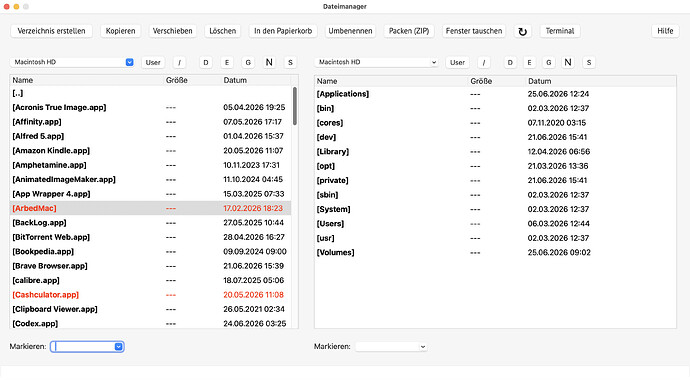Sort right pane by Name column header
The height and width of the screenshot is (380, 690).
pos(391,81)
